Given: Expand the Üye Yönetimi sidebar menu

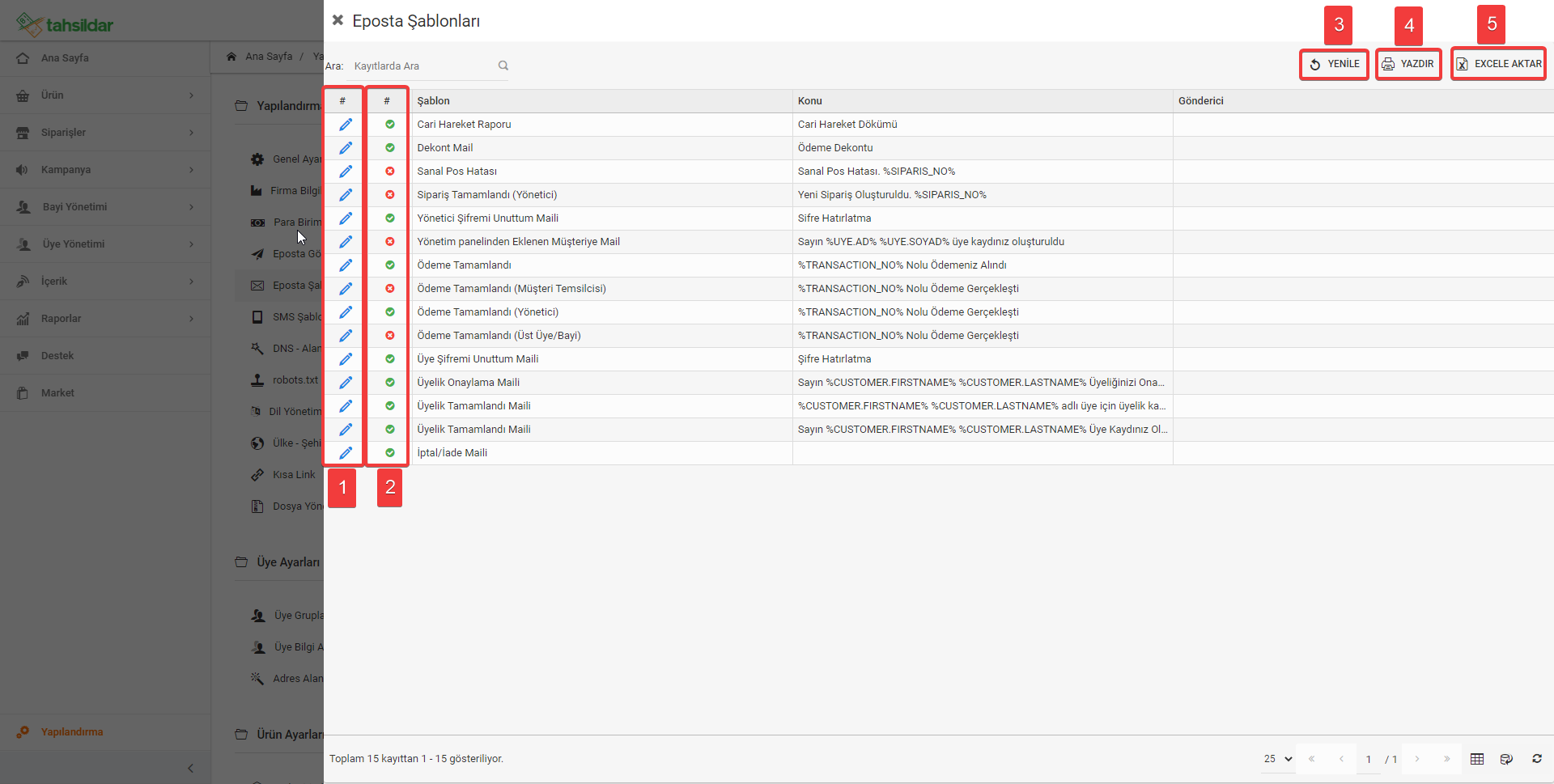Looking at the screenshot, I should click(105, 244).
